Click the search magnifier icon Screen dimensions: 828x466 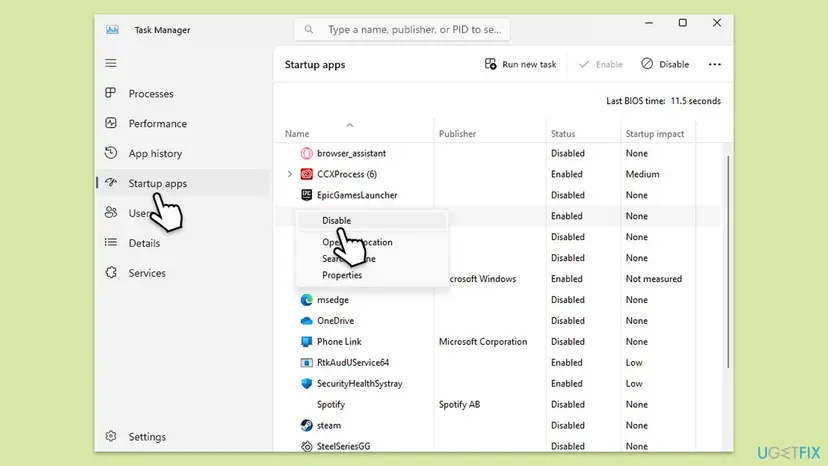[308, 30]
